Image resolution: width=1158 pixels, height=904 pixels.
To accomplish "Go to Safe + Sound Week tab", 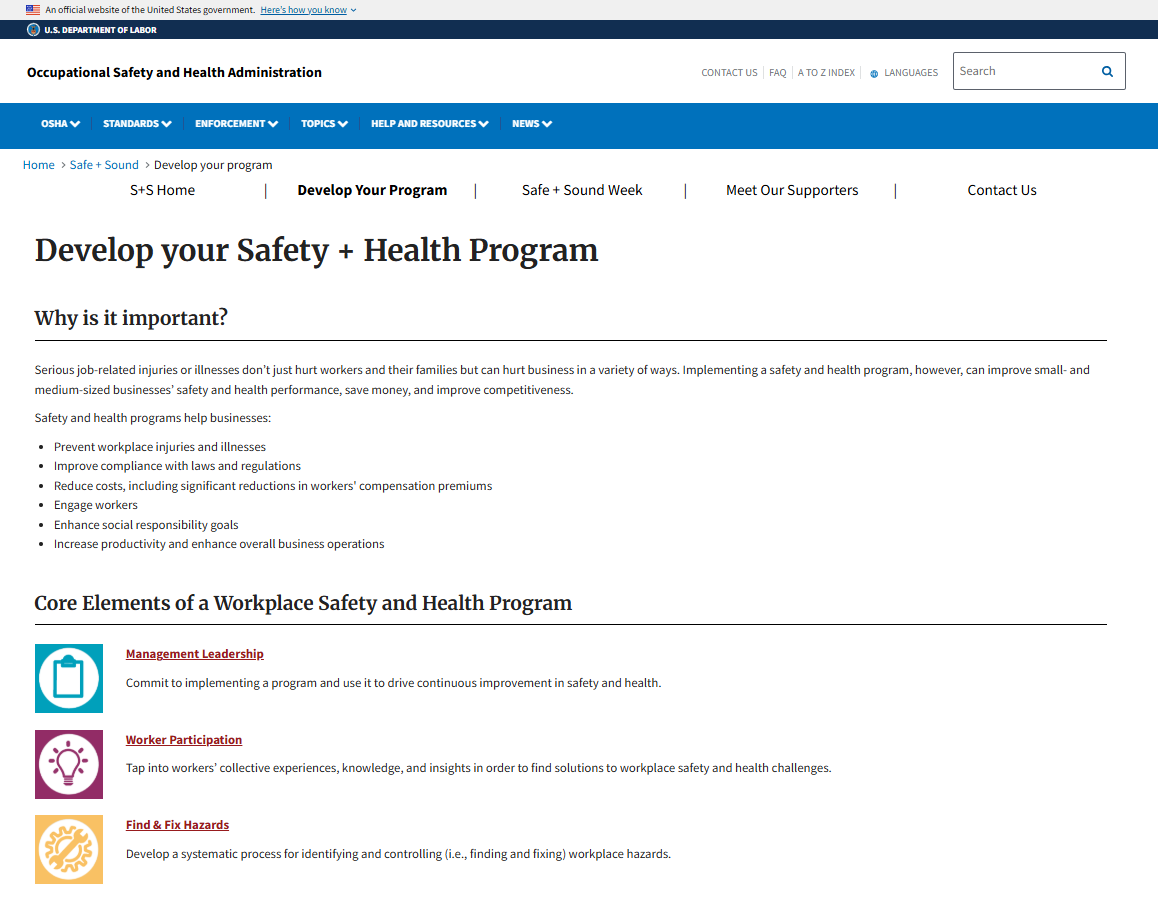I will point(582,190).
